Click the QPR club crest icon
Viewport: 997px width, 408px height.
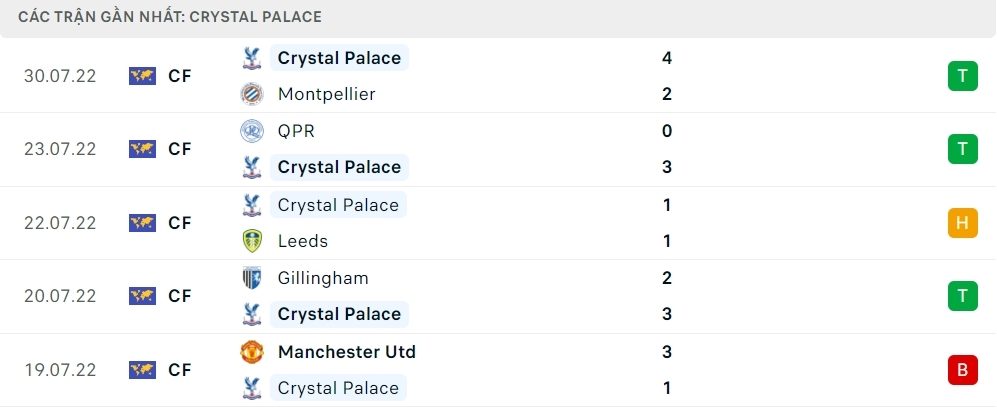coord(251,131)
